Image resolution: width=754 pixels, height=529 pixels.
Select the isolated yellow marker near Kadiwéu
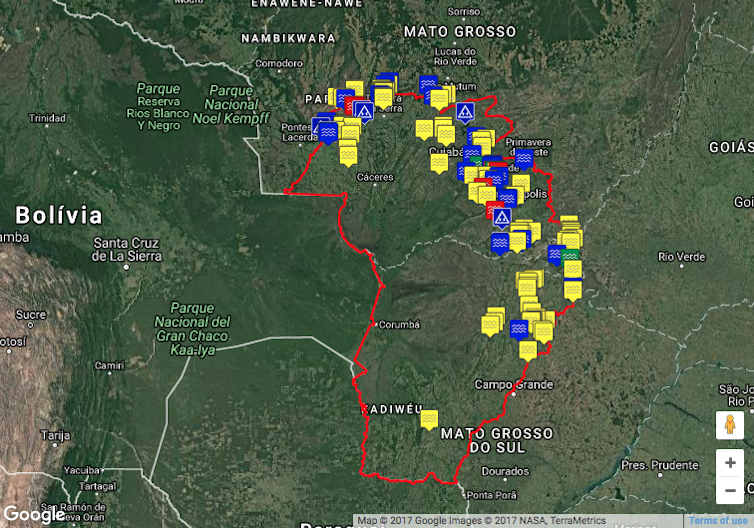(x=429, y=419)
